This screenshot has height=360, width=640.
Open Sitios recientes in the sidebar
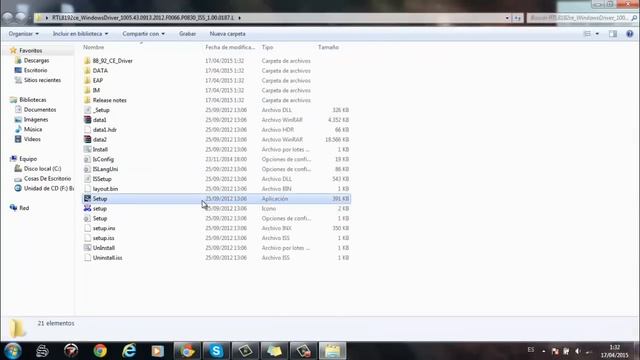point(42,80)
